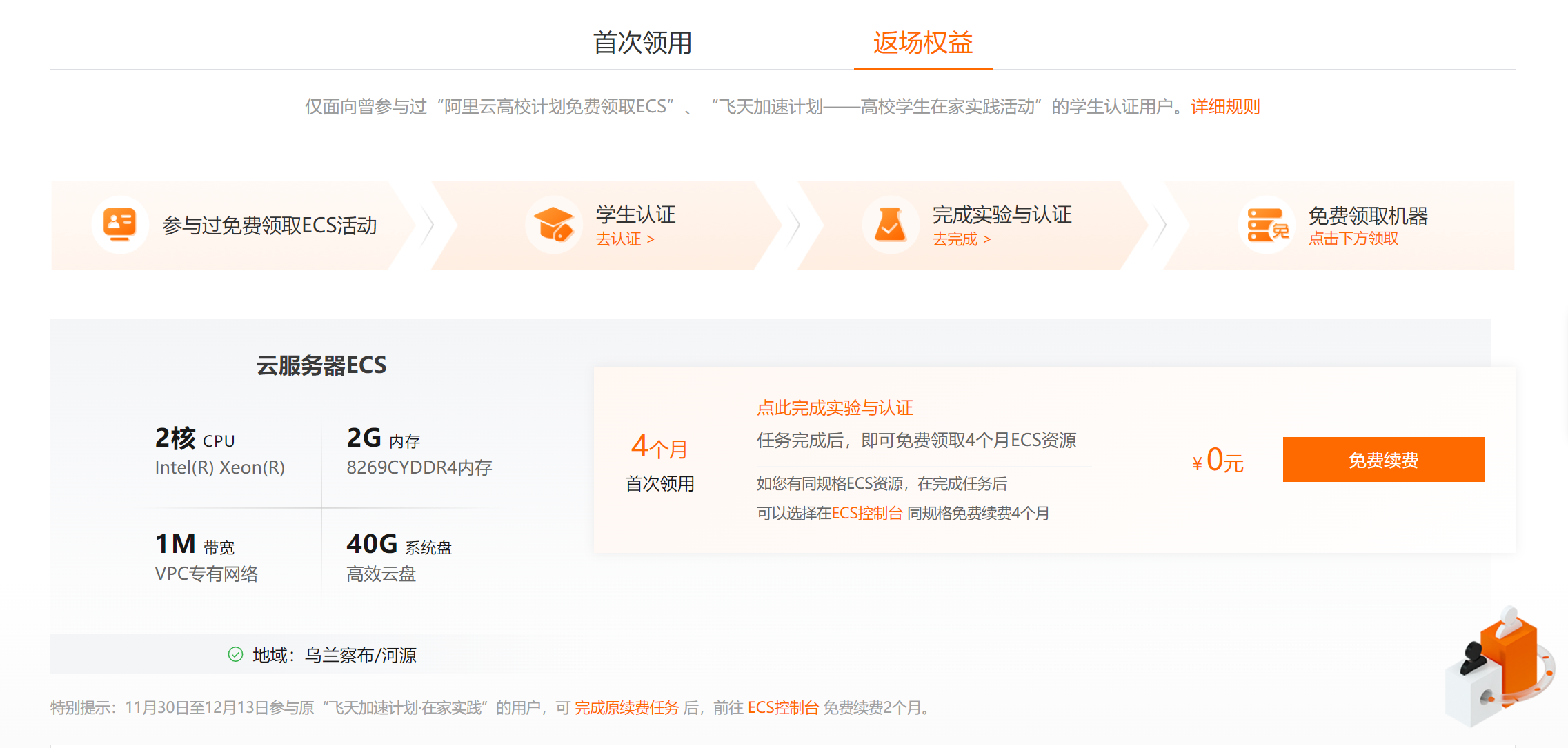The image size is (1568, 748).
Task: Open ECS控制台 link in the bottom notice
Action: [x=783, y=708]
